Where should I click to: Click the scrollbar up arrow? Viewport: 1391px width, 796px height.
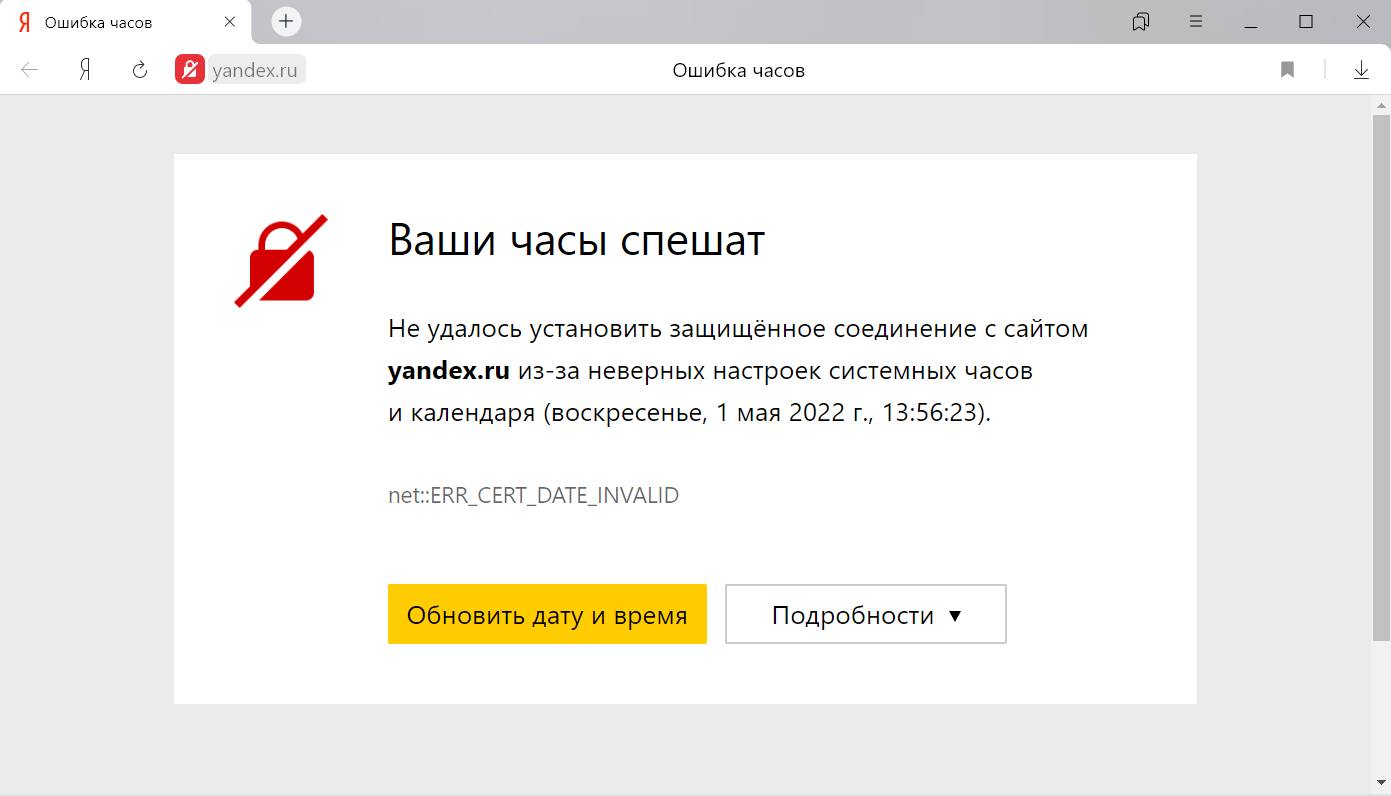1381,105
